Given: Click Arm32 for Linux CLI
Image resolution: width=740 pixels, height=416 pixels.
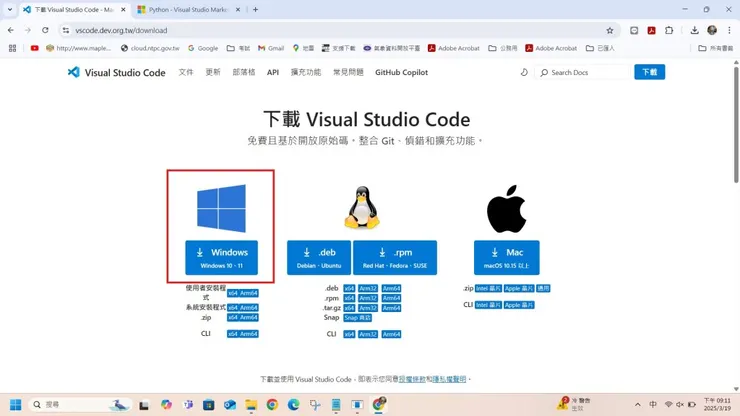Looking at the screenshot, I should coord(368,334).
